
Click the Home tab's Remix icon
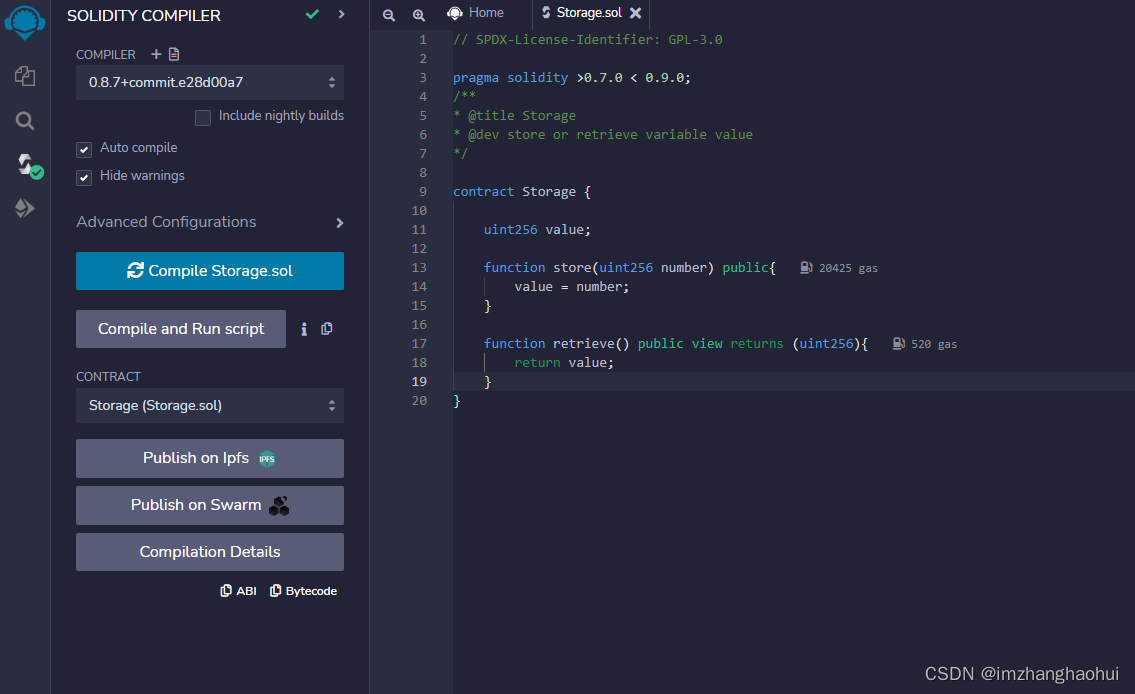(x=455, y=13)
